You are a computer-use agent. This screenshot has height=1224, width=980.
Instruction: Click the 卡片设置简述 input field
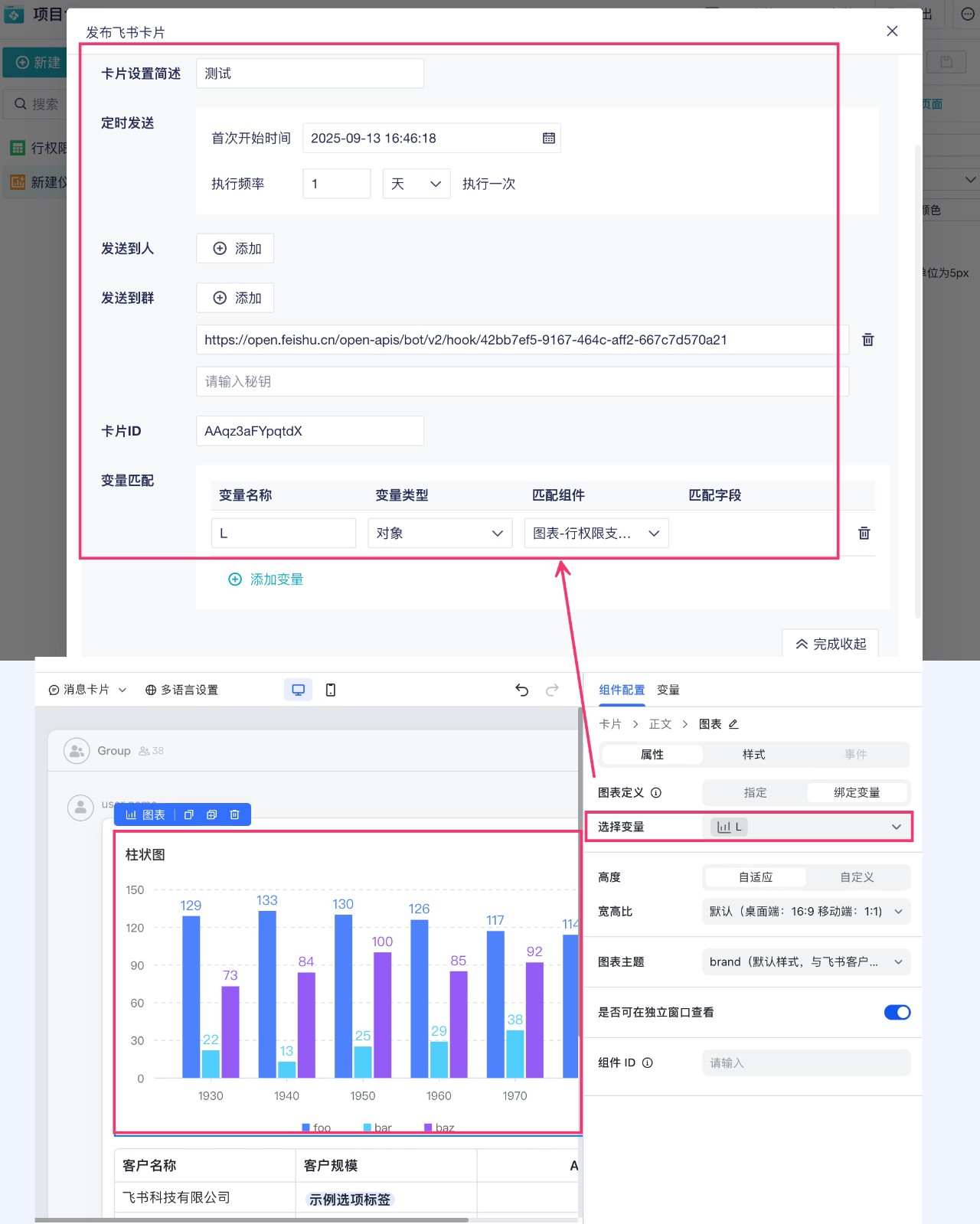point(310,73)
